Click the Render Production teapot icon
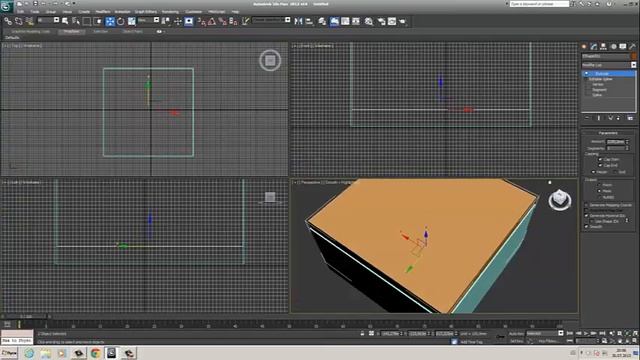This screenshot has height=360, width=640. pyautogui.click(x=402, y=21)
